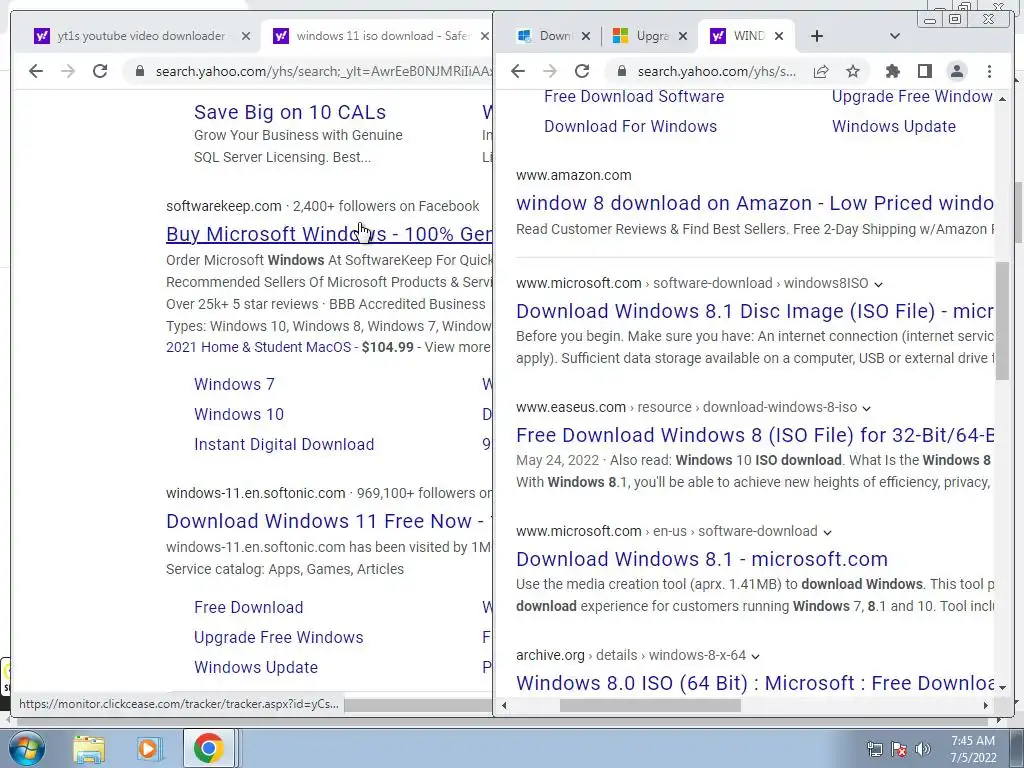The height and width of the screenshot is (768, 1024).
Task: Open Download Windows 11 Free Now softonic link
Action: [329, 521]
